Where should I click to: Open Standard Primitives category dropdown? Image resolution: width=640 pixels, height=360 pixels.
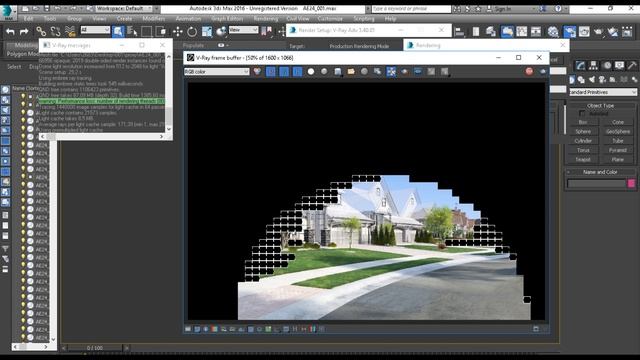pos(602,92)
